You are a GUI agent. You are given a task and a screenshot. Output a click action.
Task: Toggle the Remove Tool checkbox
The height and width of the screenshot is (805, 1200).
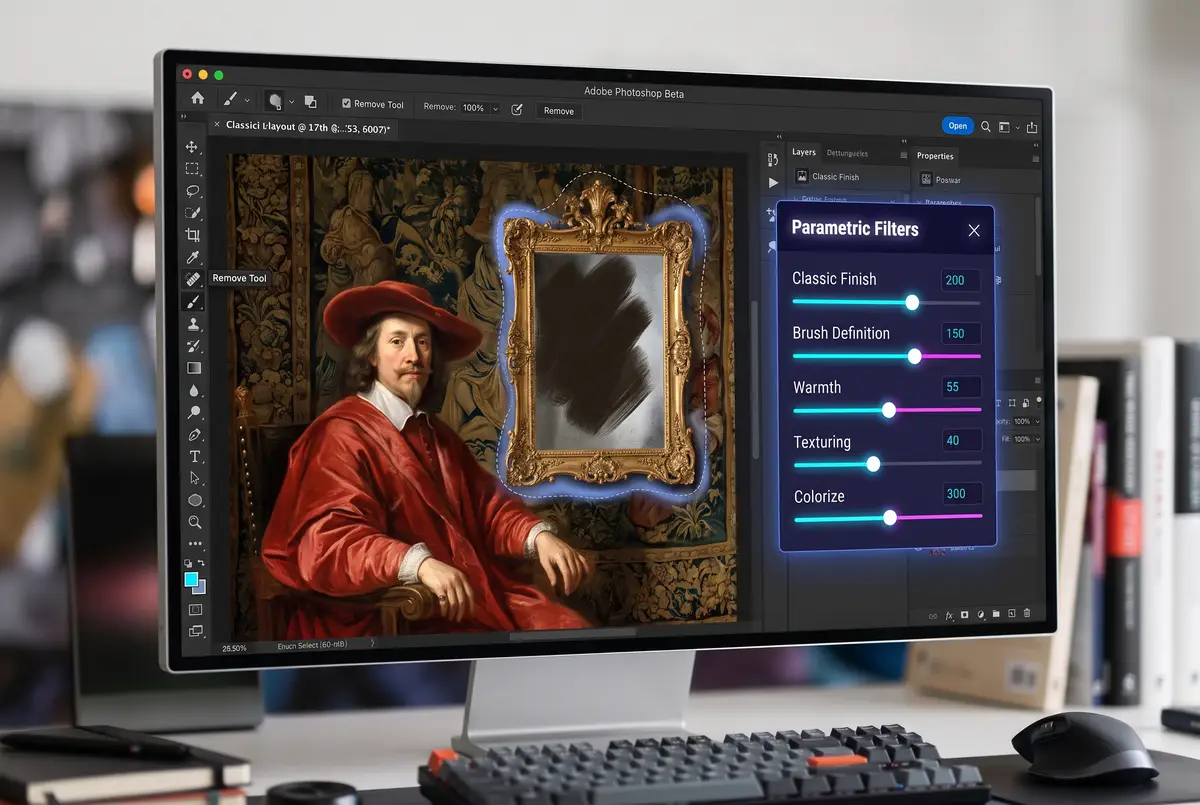346,103
